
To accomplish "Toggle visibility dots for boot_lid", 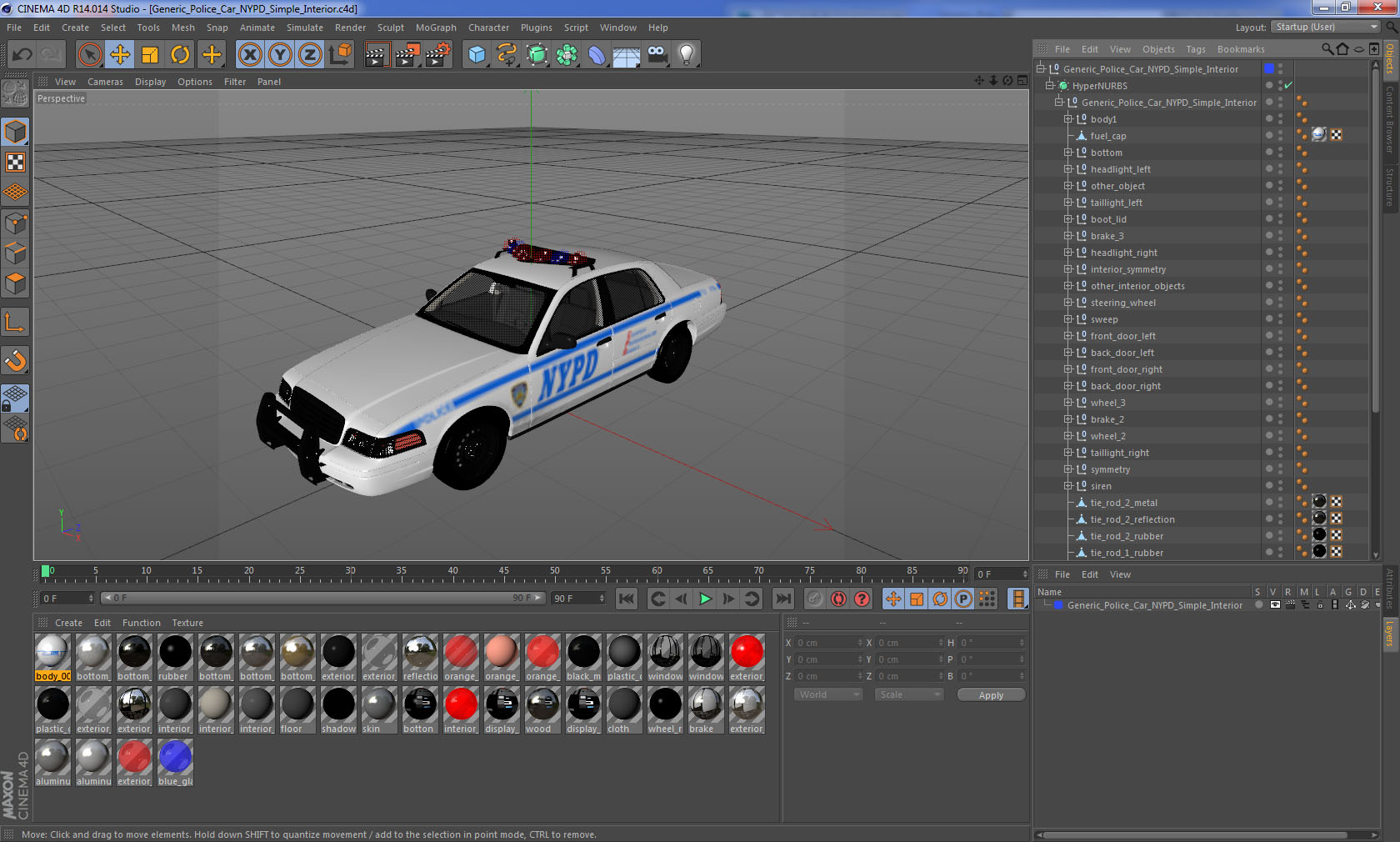I will pyautogui.click(x=1281, y=219).
